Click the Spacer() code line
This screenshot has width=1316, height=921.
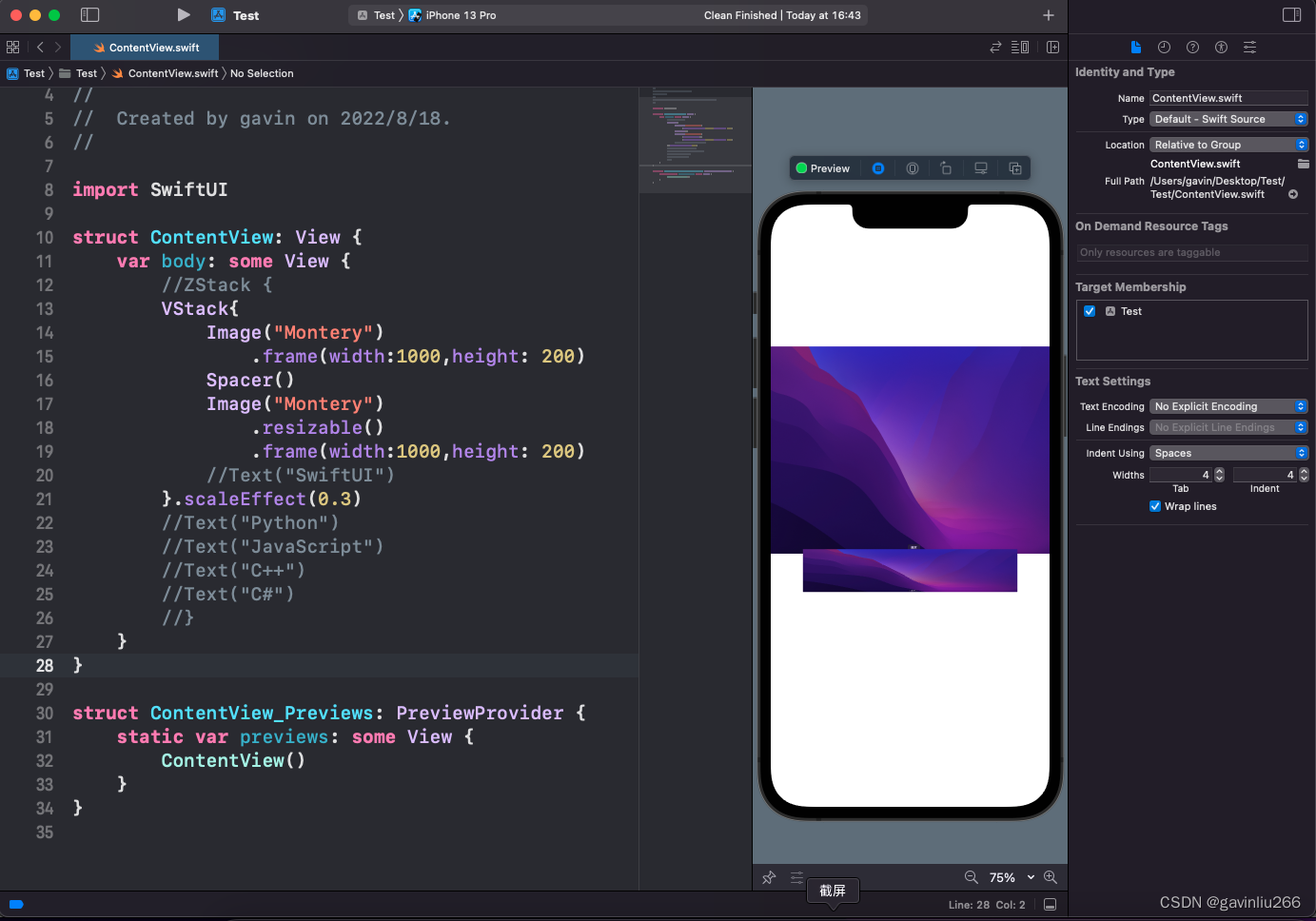pos(250,380)
